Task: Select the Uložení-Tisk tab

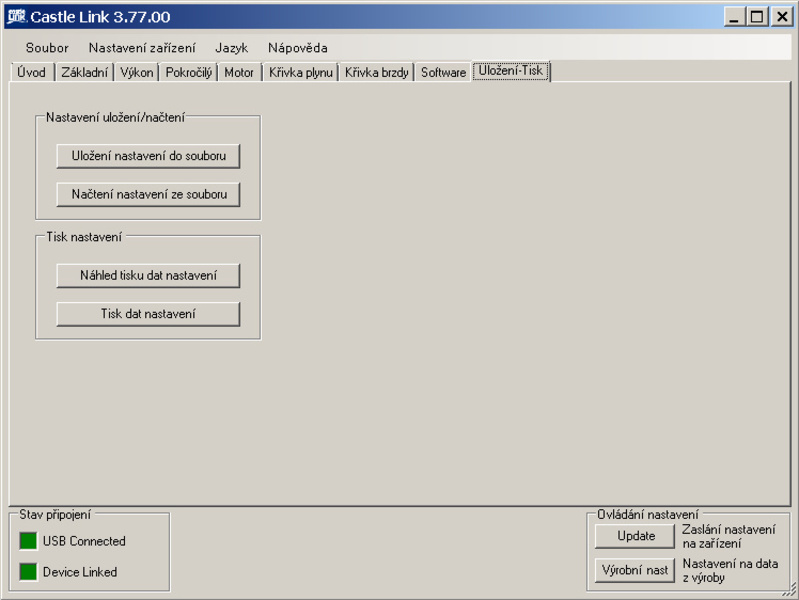Action: [x=511, y=71]
